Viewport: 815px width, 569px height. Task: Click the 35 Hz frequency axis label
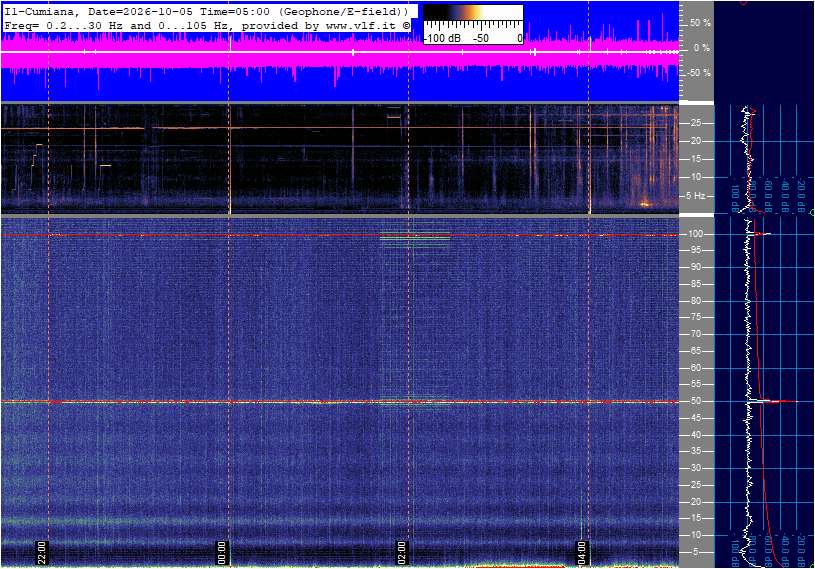click(x=696, y=451)
